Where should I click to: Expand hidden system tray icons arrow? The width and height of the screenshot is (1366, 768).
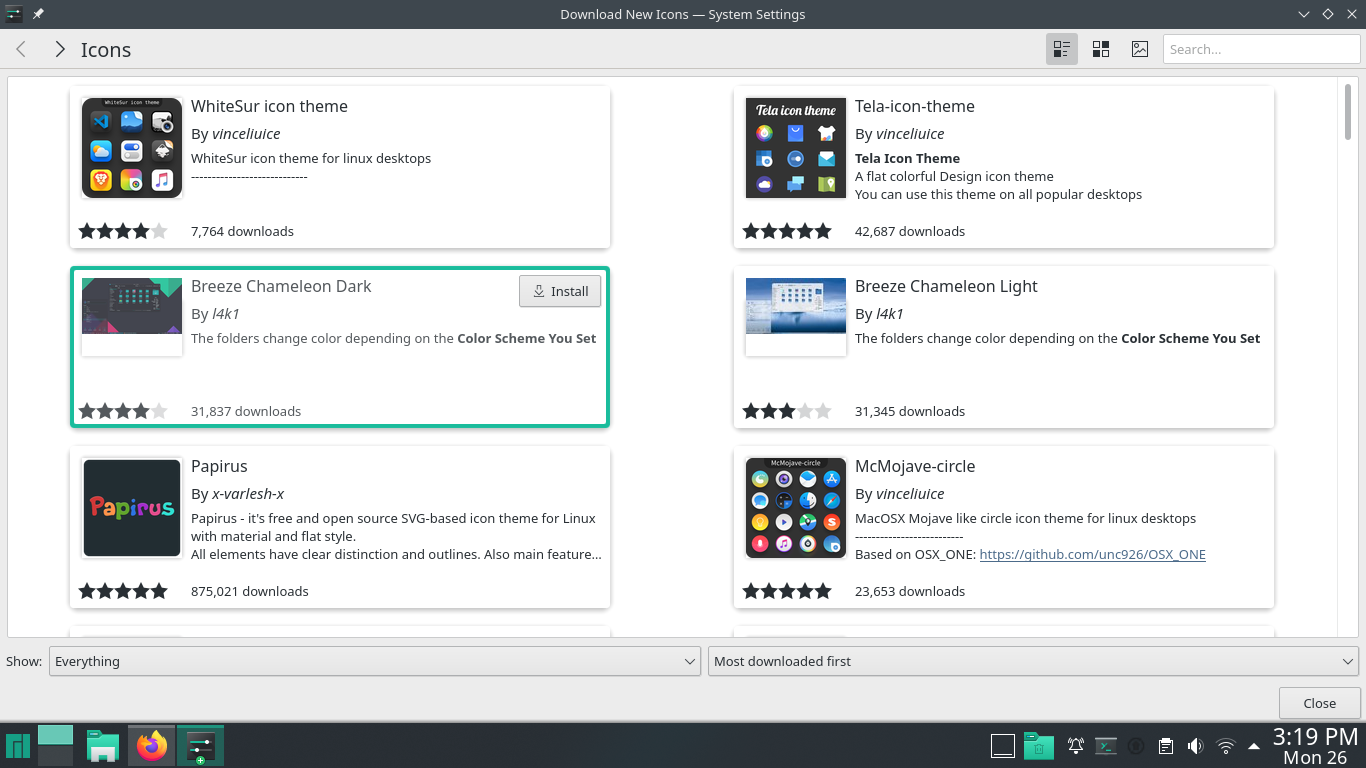coord(1254,746)
